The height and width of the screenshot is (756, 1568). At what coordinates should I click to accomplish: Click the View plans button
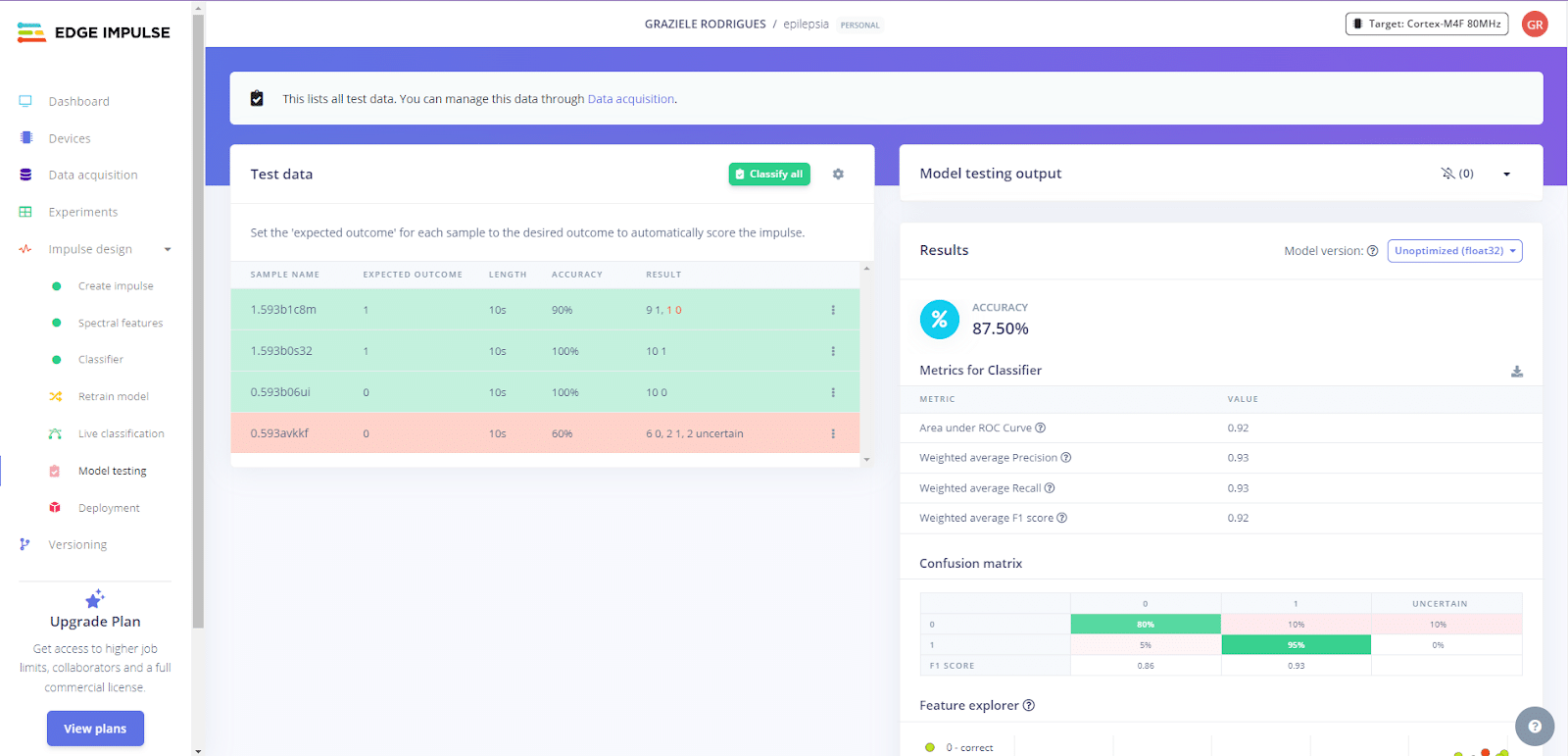95,729
